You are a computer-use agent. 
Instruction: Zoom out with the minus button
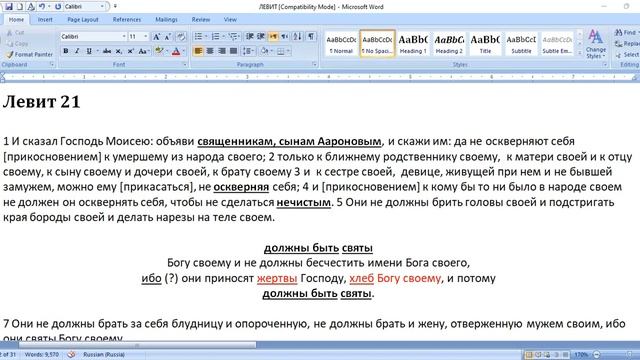(597, 355)
